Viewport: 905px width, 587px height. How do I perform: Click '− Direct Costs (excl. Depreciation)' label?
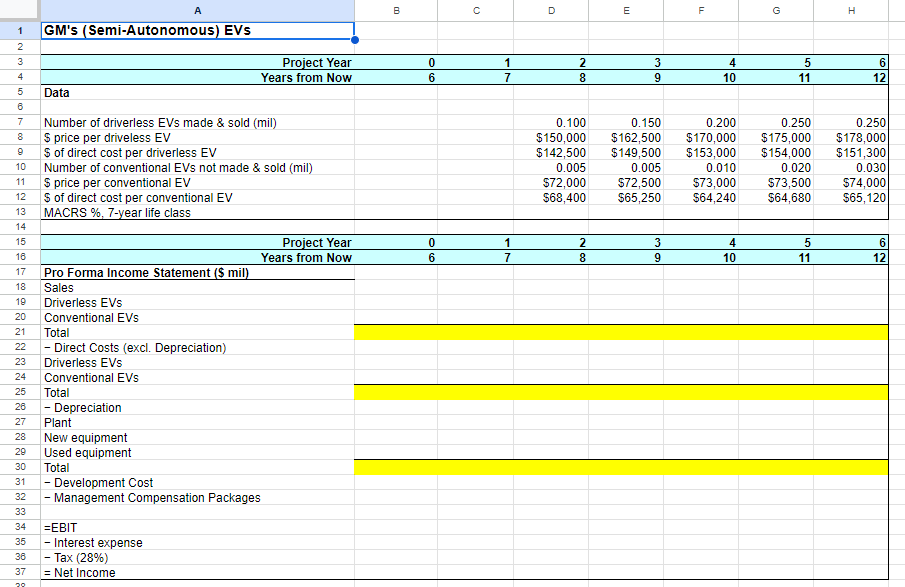(135, 347)
